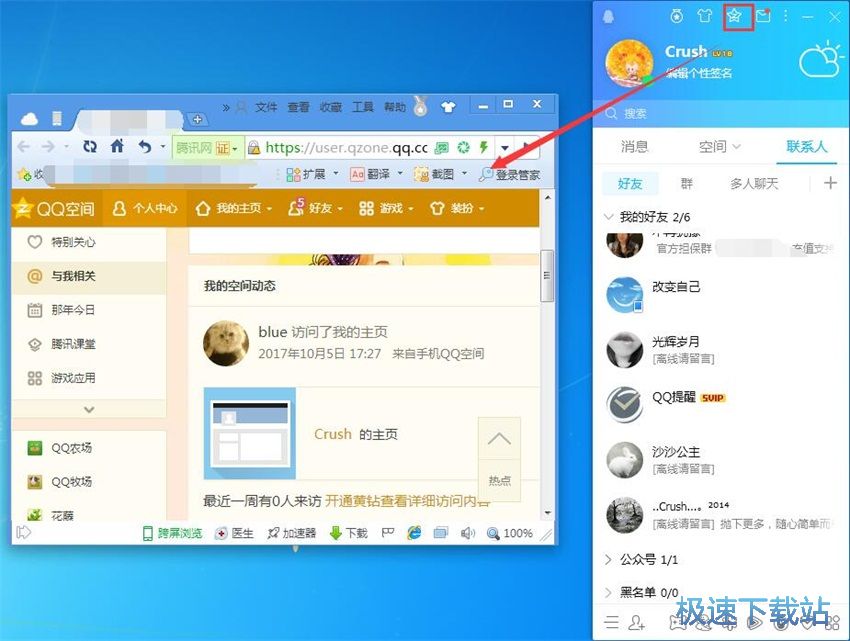Viewport: 850px width, 641px height.
Task: Switch to the 消息 tab
Action: pos(634,146)
